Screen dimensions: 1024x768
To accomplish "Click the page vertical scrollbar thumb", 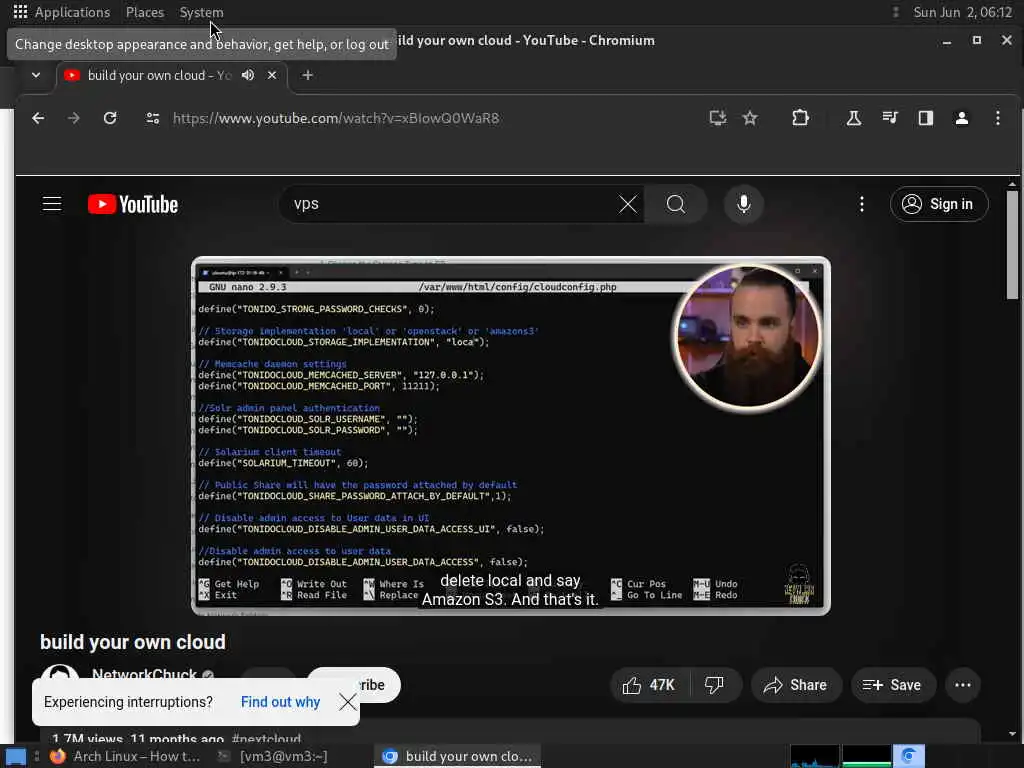I will coord(1012,245).
